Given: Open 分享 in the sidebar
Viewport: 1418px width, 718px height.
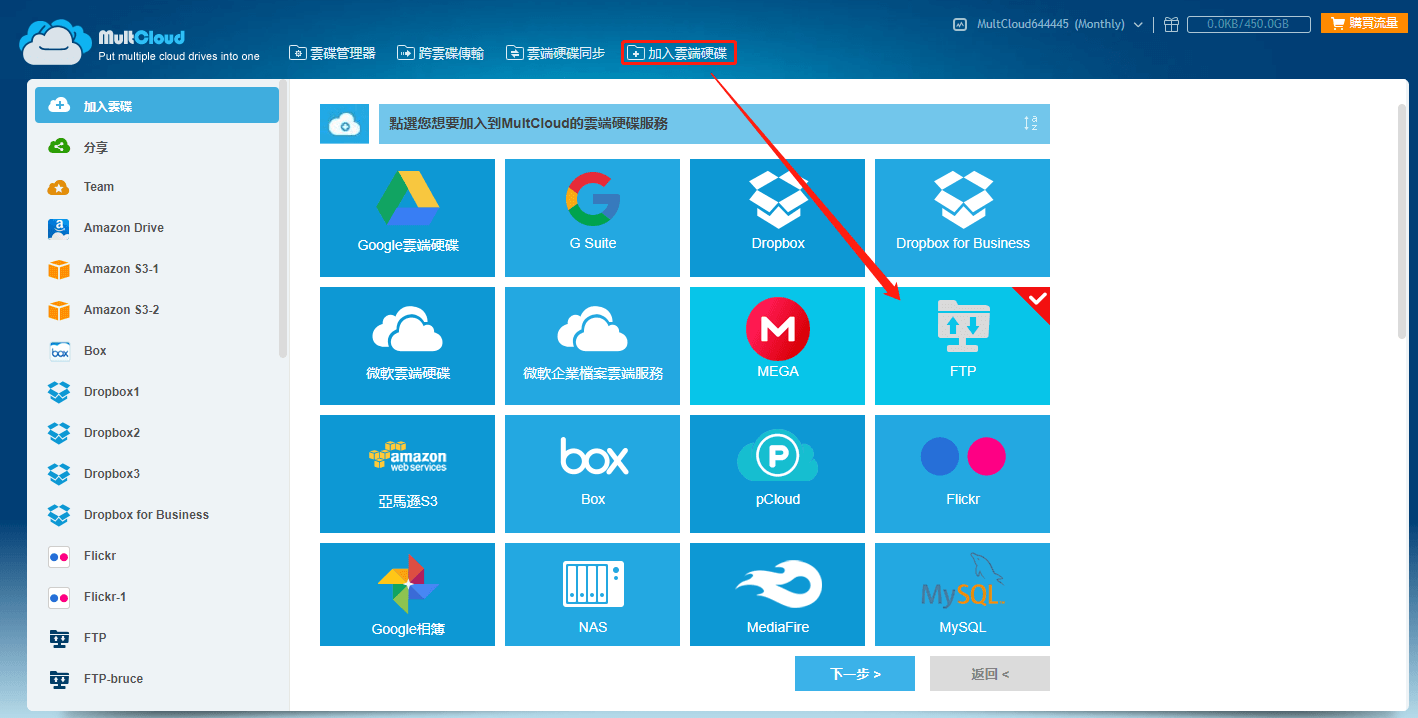Looking at the screenshot, I should click(157, 147).
